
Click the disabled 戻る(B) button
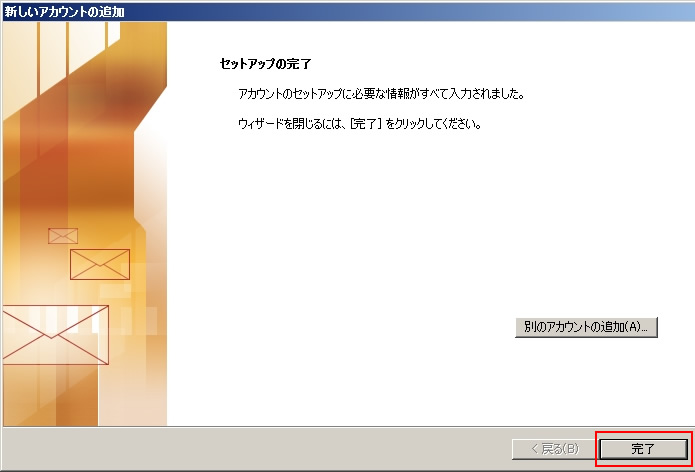(554, 449)
